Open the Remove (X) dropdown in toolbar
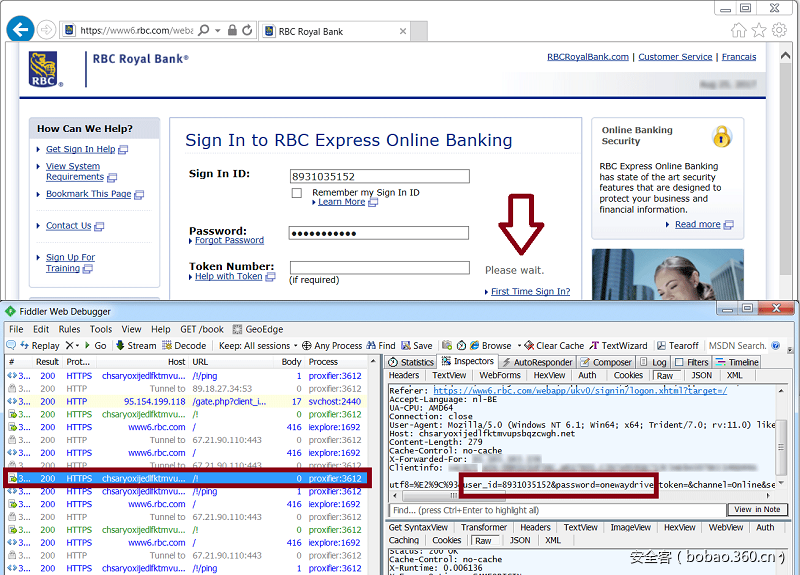Image resolution: width=800 pixels, height=575 pixels. [73, 346]
